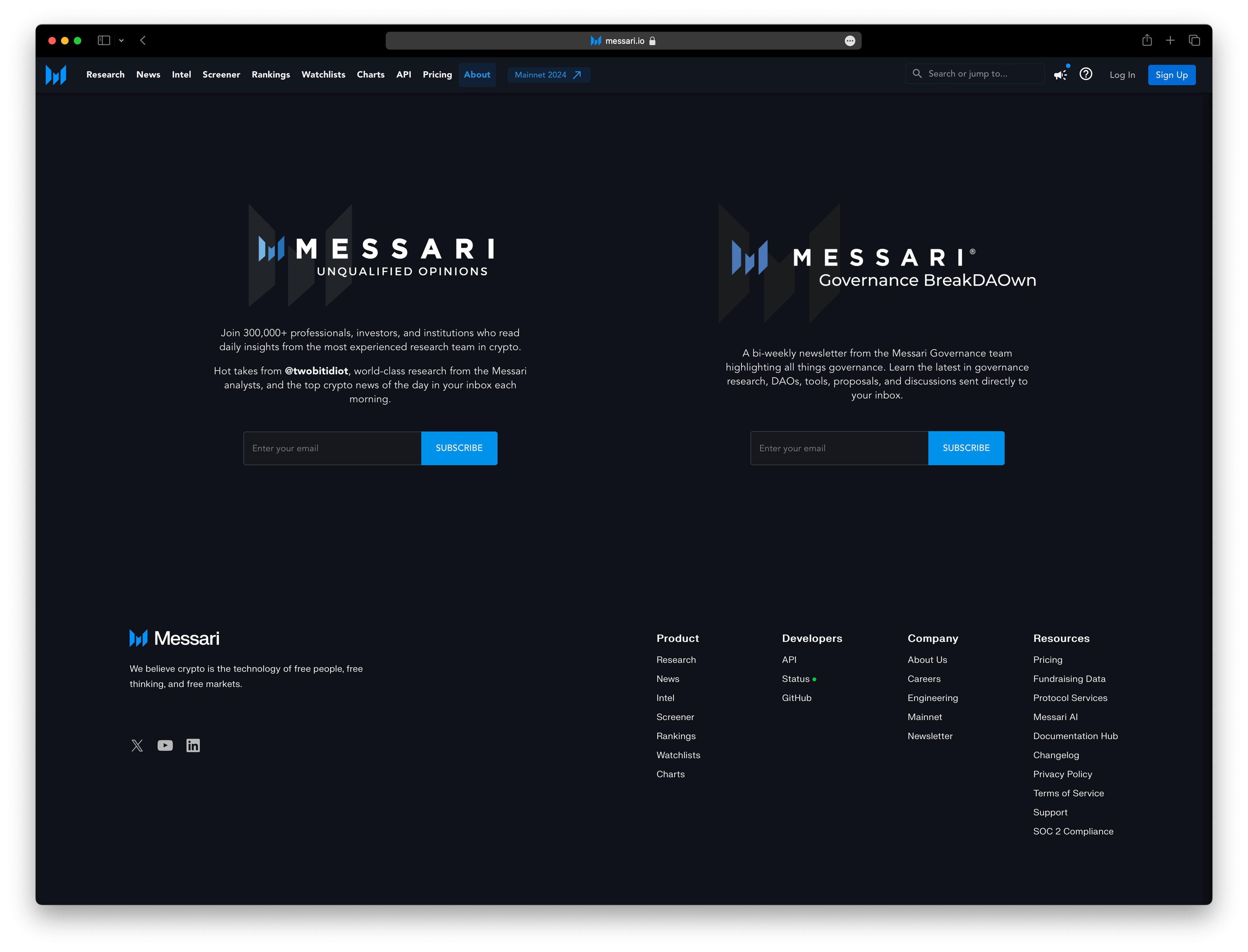Open the Watchlists nav item

(323, 75)
